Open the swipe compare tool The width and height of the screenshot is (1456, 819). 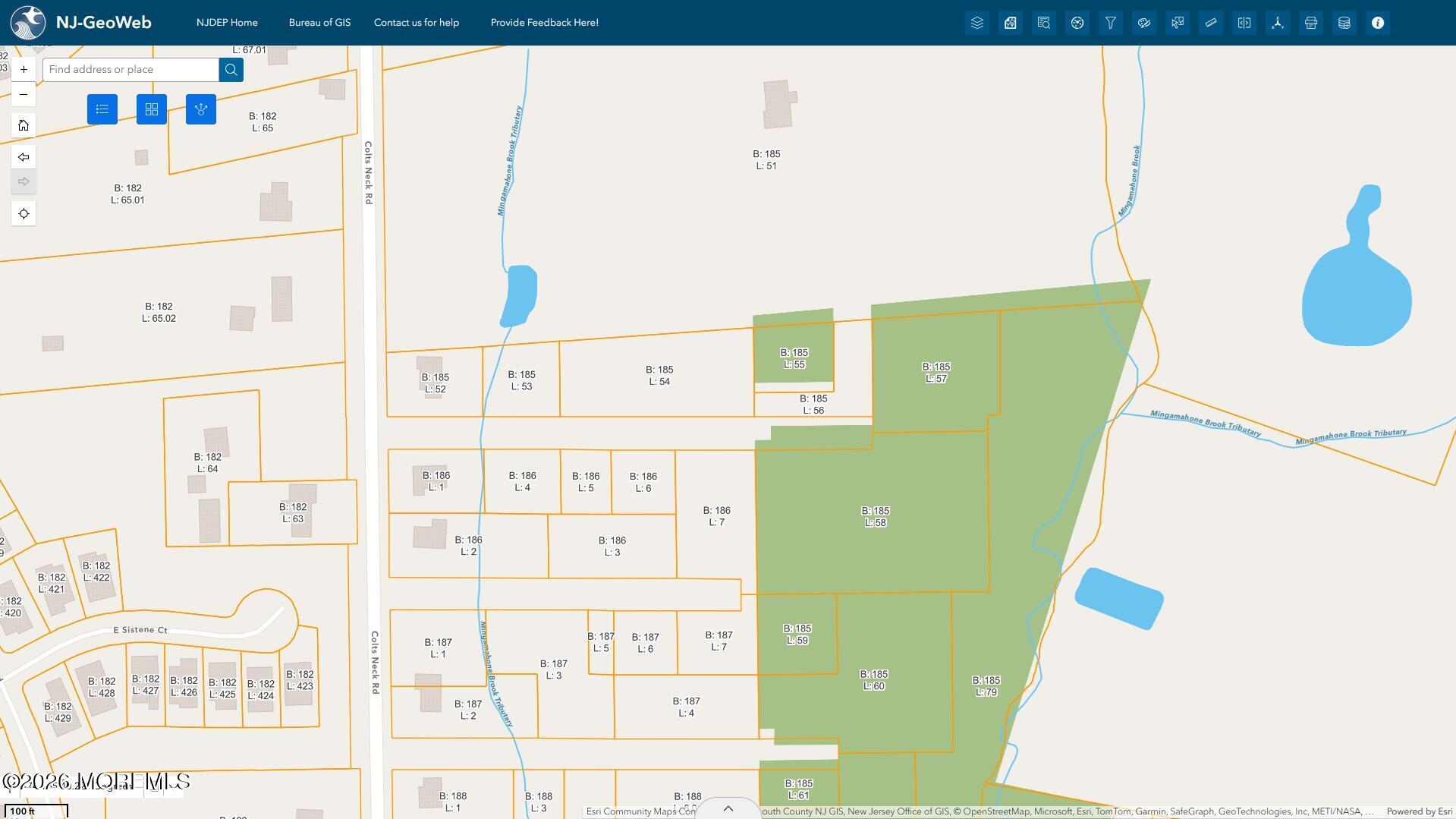pos(1244,23)
